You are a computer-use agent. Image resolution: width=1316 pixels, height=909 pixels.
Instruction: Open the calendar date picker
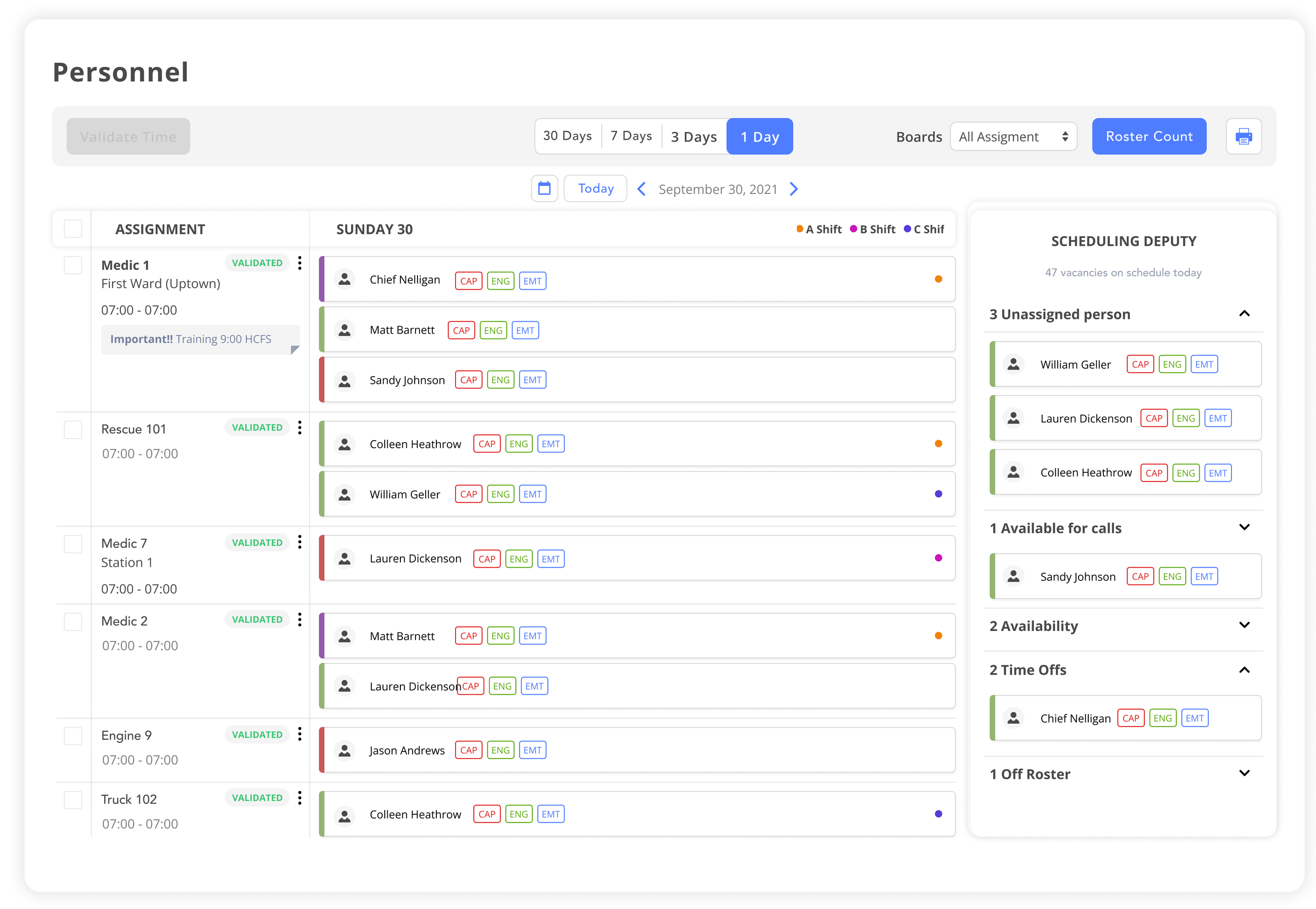tap(544, 188)
